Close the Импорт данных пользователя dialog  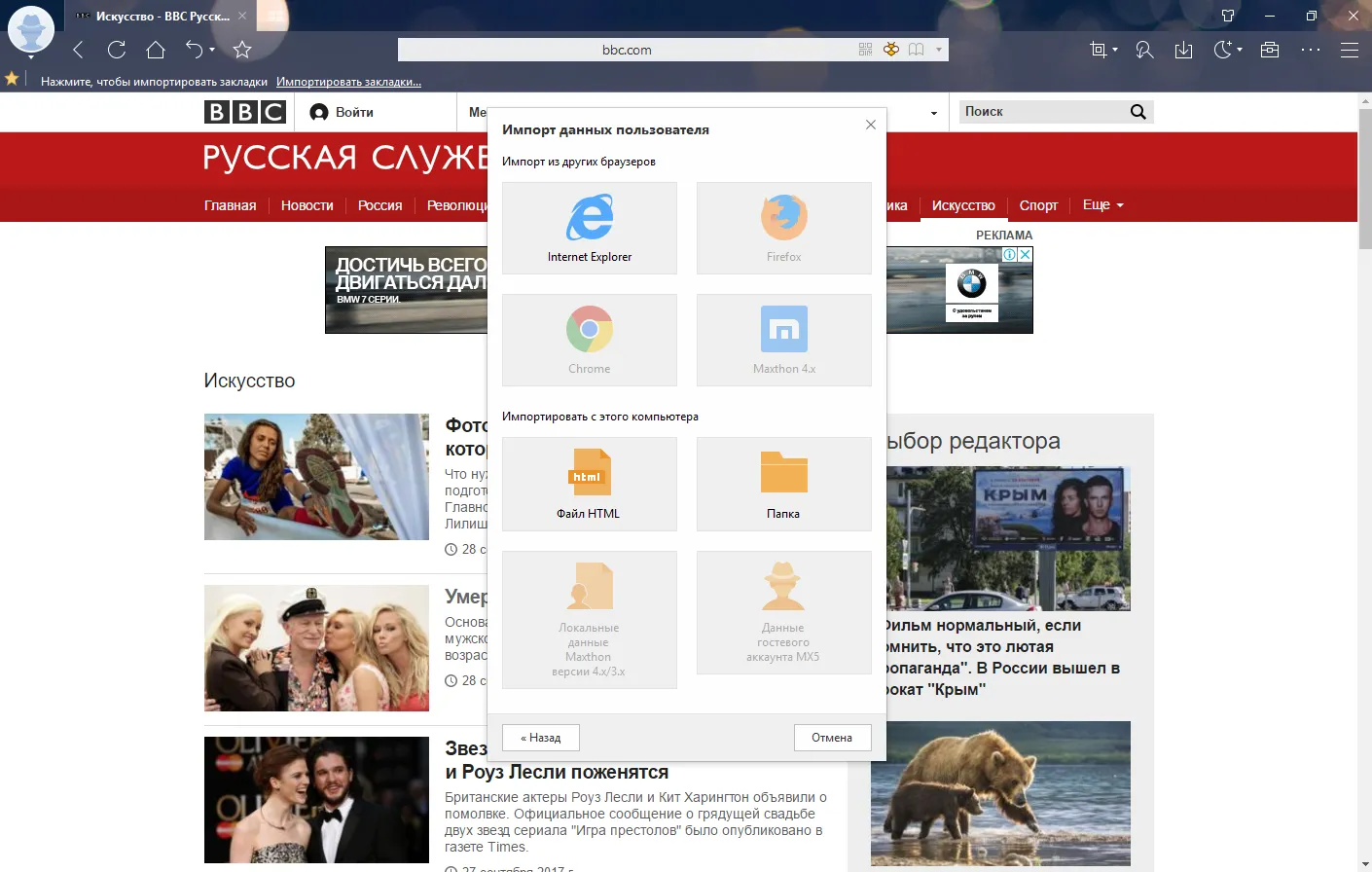click(871, 125)
